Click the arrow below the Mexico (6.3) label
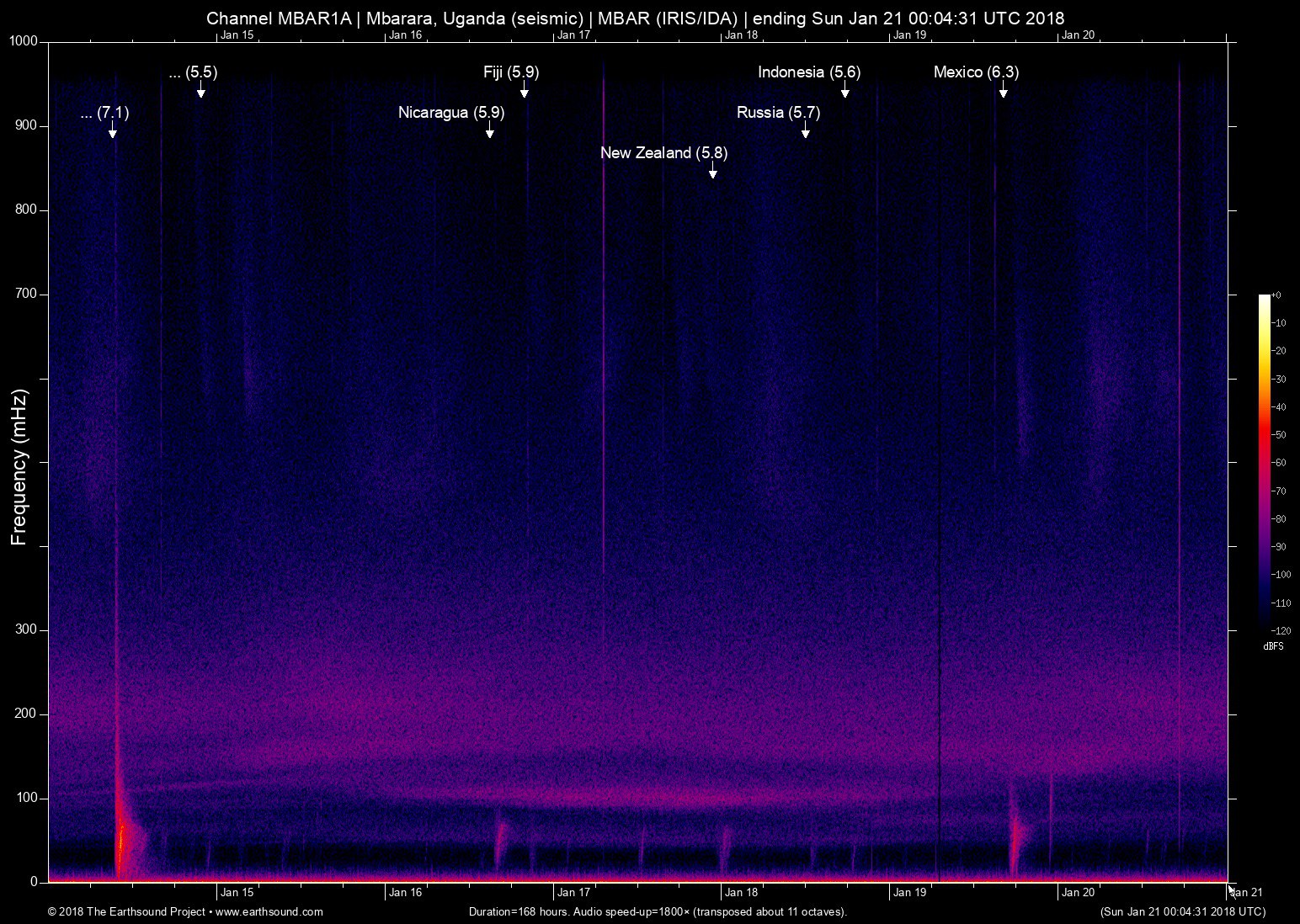This screenshot has width=1300, height=924. [1003, 90]
